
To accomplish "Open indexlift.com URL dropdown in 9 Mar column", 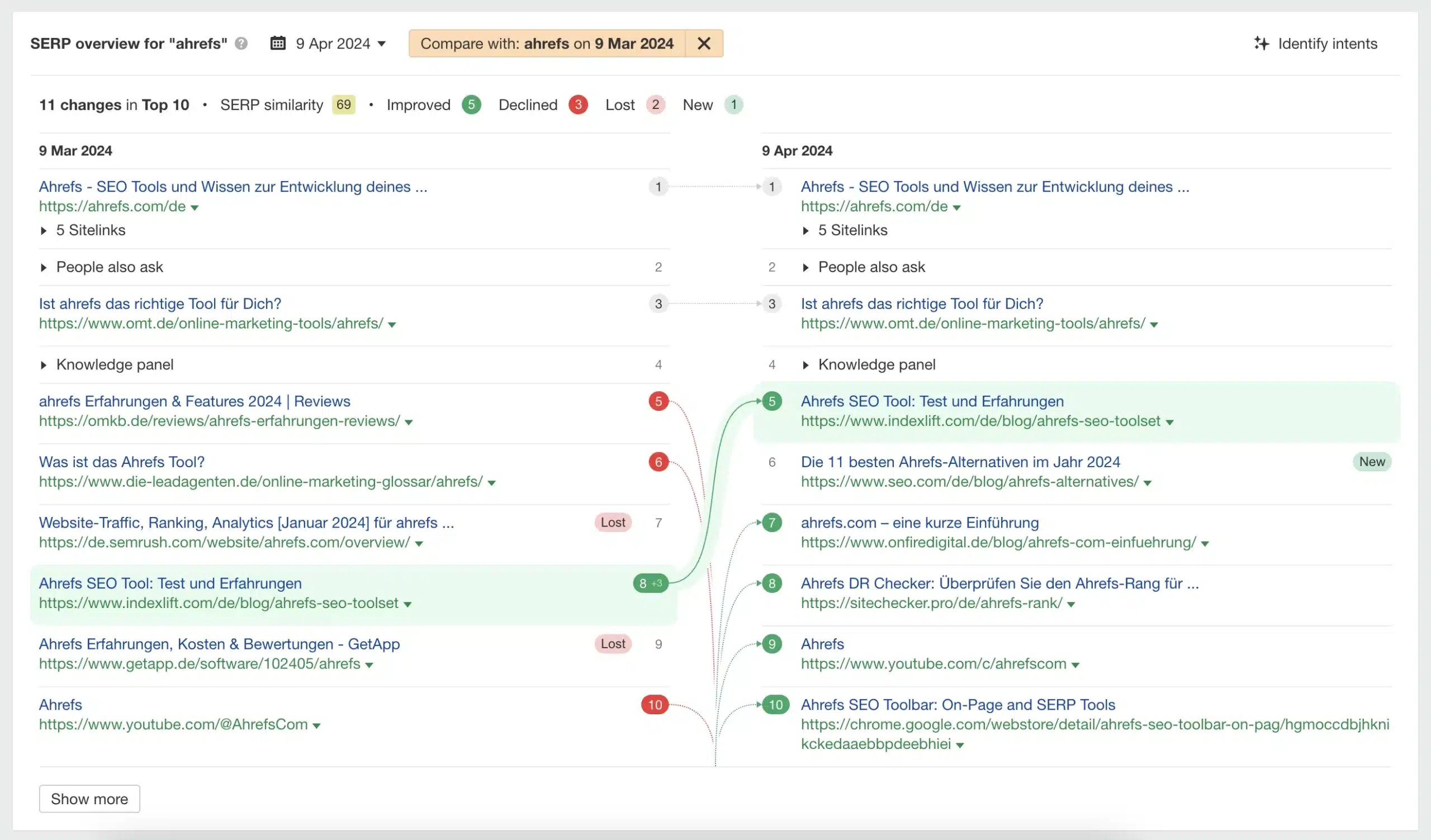I will pyautogui.click(x=407, y=605).
